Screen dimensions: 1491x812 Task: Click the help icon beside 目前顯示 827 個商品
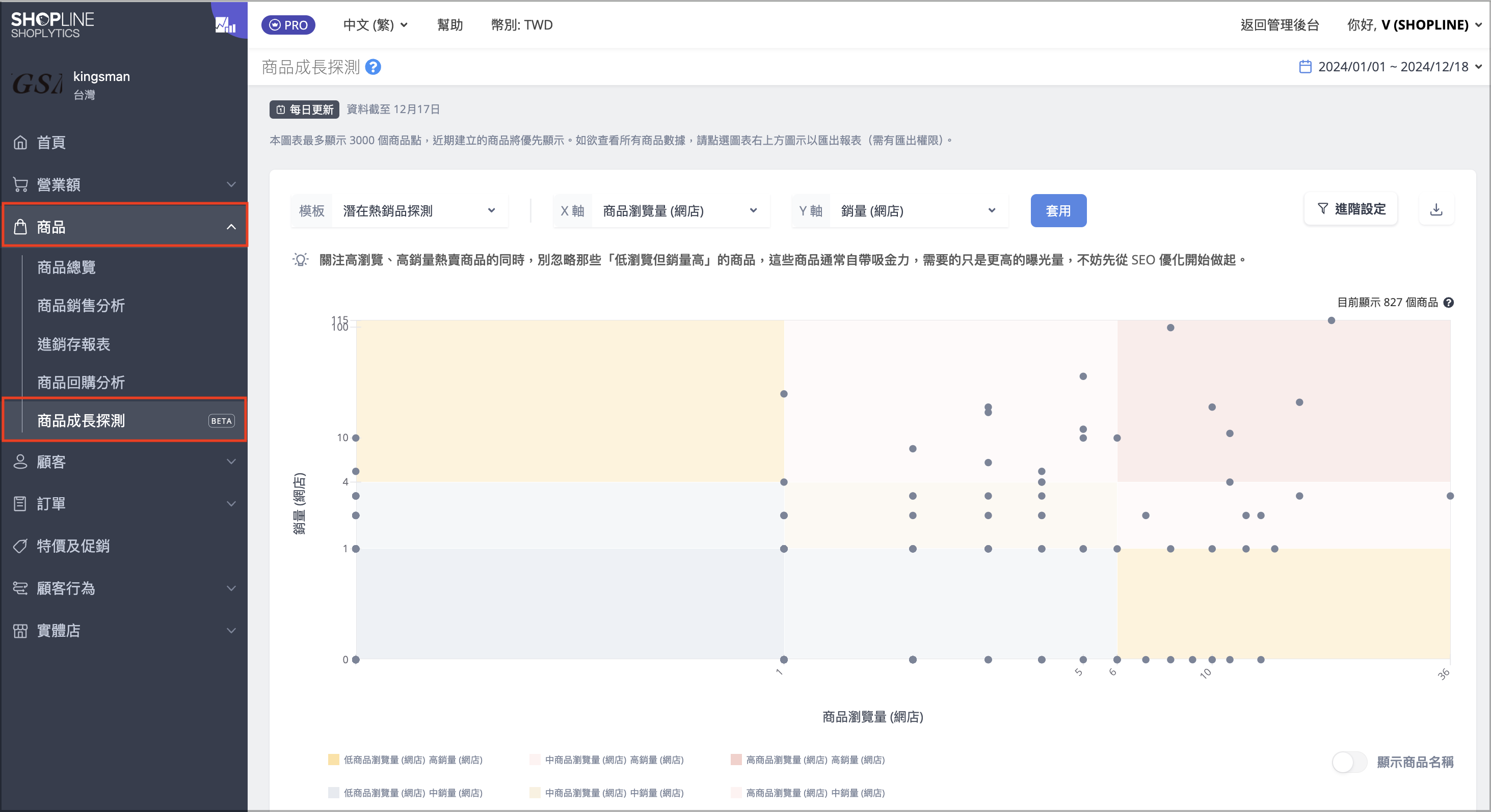[x=1448, y=302]
